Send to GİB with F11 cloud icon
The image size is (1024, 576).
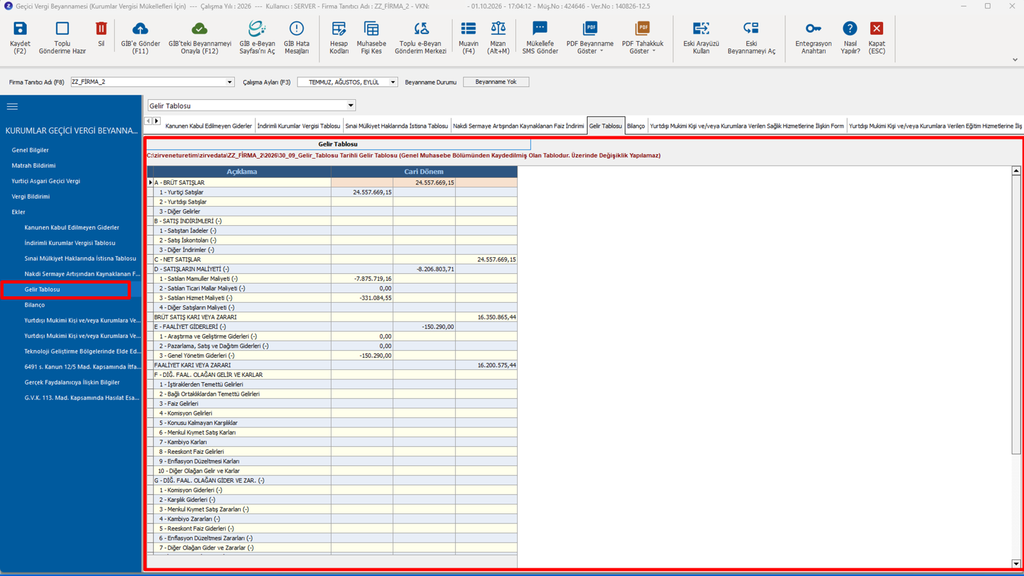[140, 29]
